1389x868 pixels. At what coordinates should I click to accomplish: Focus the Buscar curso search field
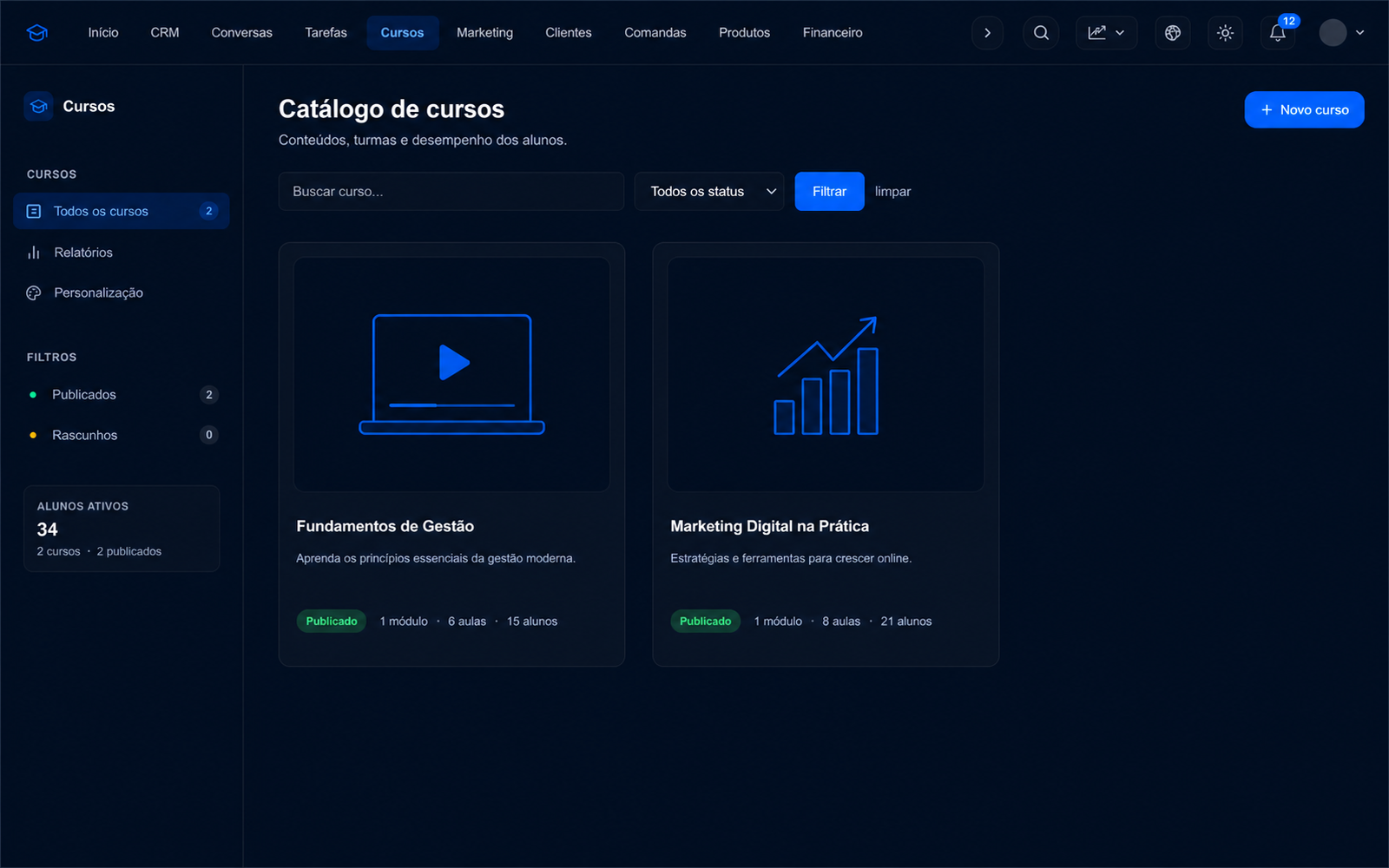pyautogui.click(x=451, y=192)
